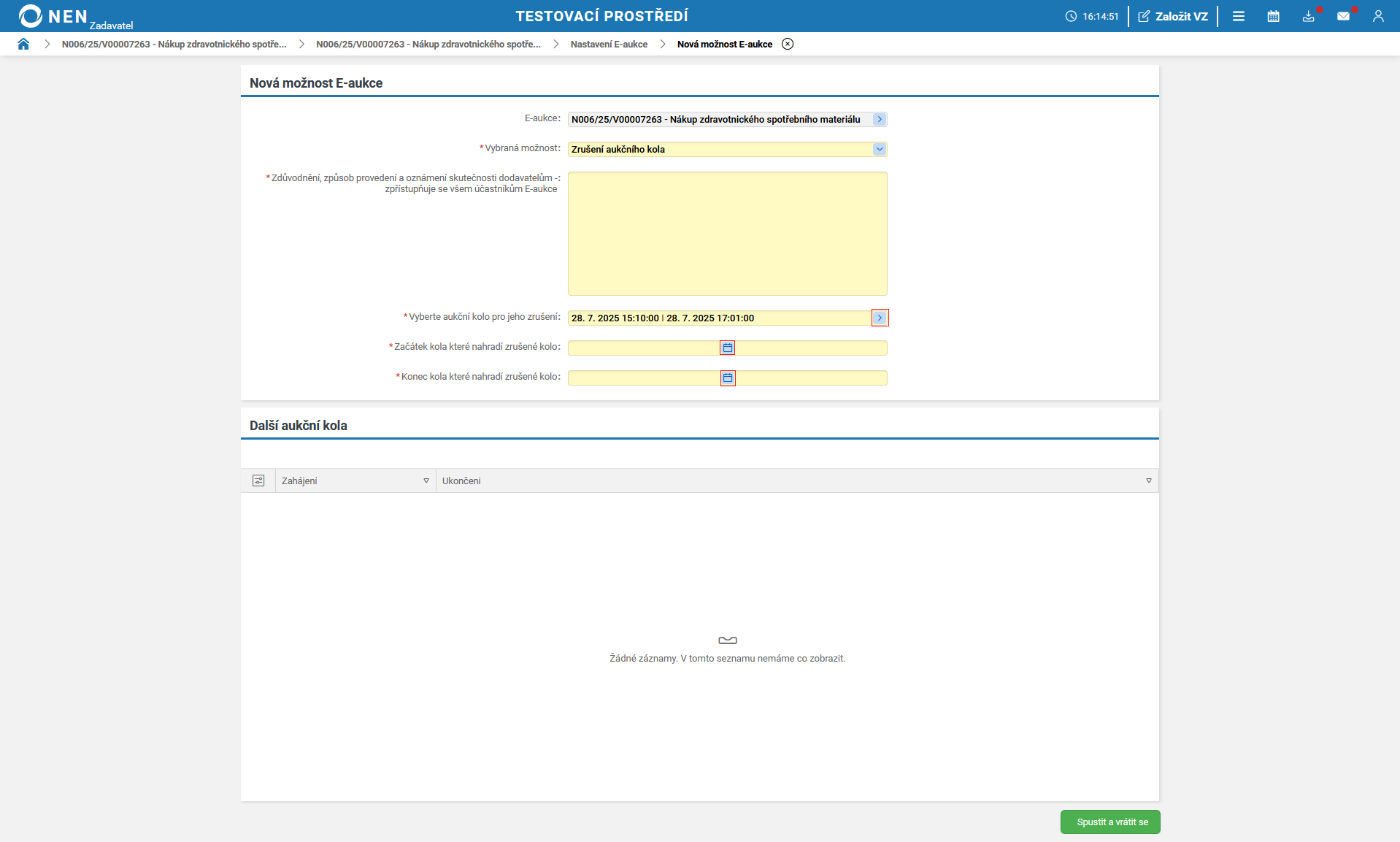Open E-aukce record link arrow

(x=880, y=119)
